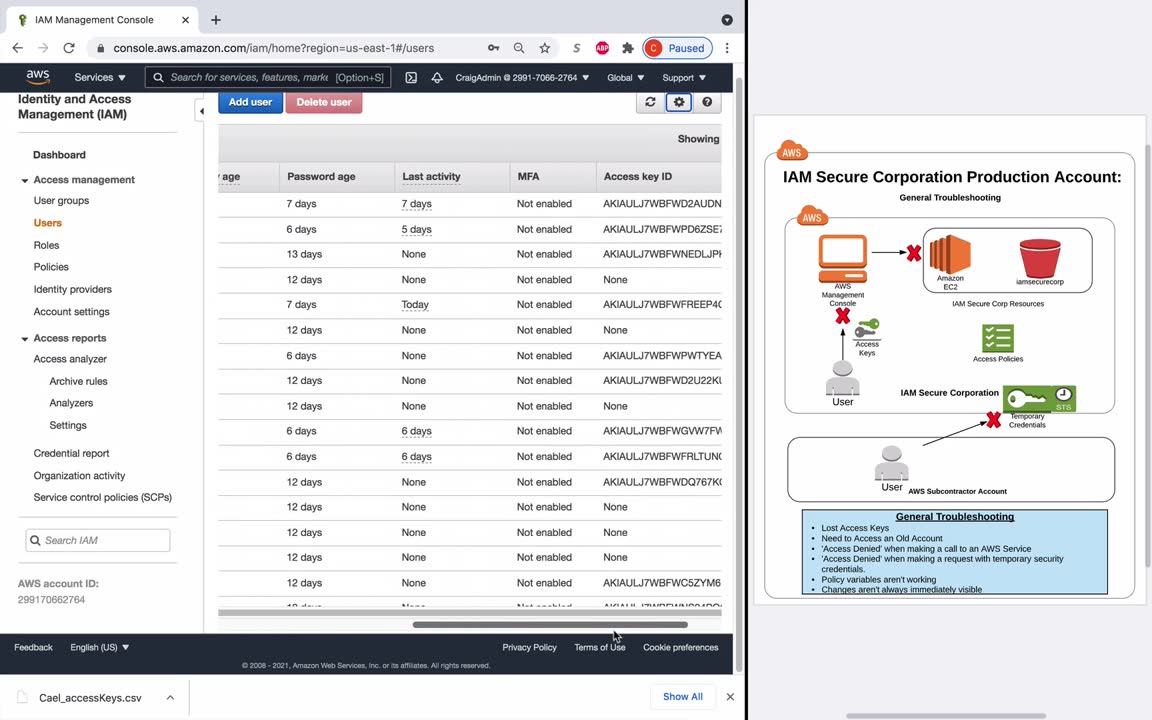Collapse Access reports section
1152x720 pixels.
pos(24,339)
